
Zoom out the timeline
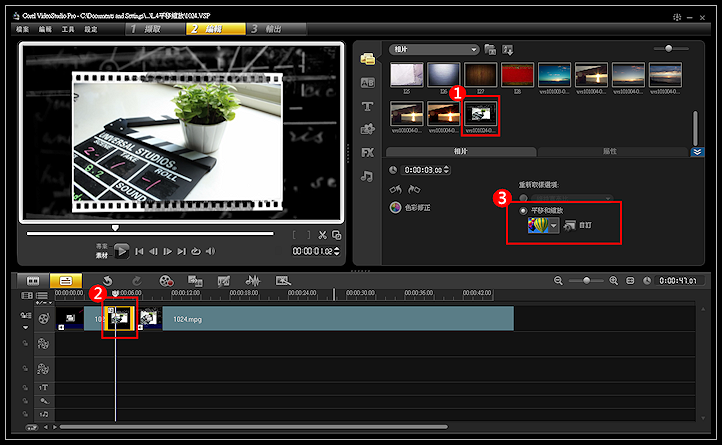(x=558, y=281)
